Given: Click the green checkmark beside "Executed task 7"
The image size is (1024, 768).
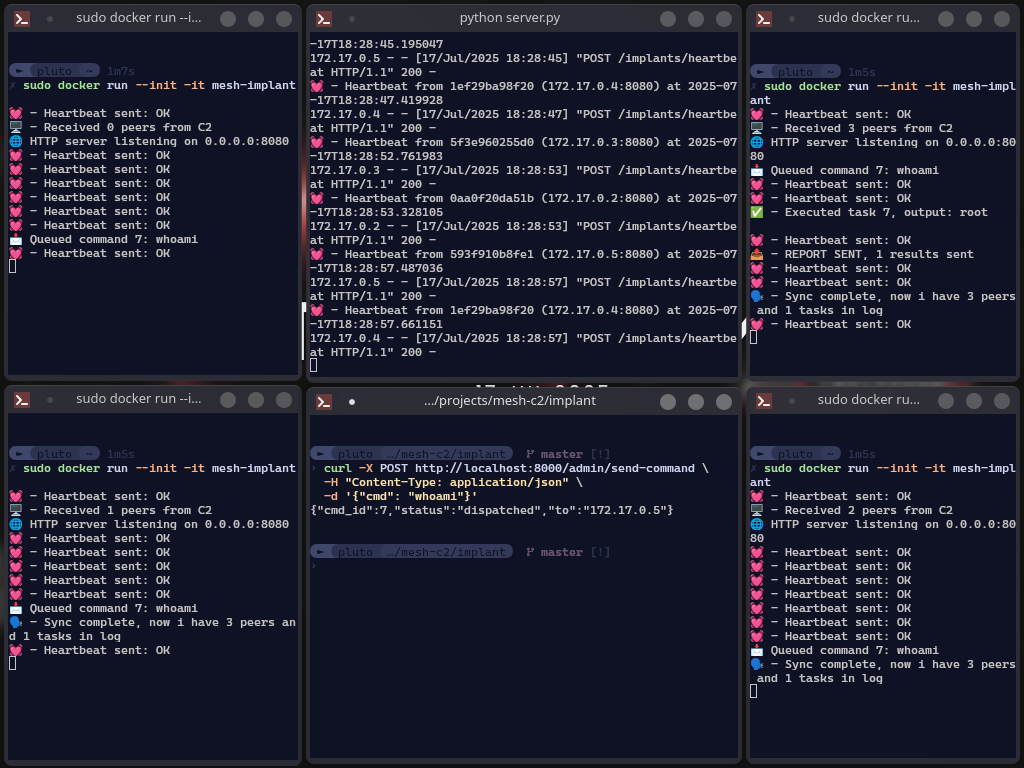Looking at the screenshot, I should [757, 212].
